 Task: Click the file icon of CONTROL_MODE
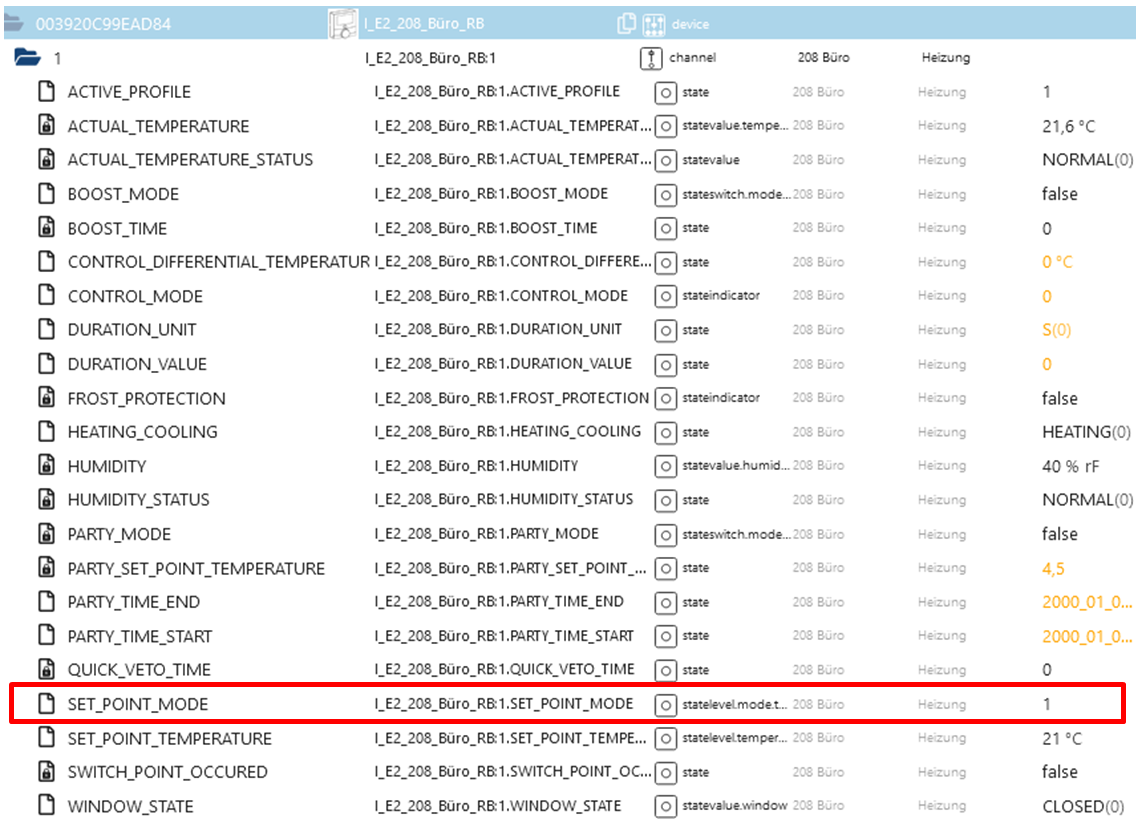tap(46, 296)
